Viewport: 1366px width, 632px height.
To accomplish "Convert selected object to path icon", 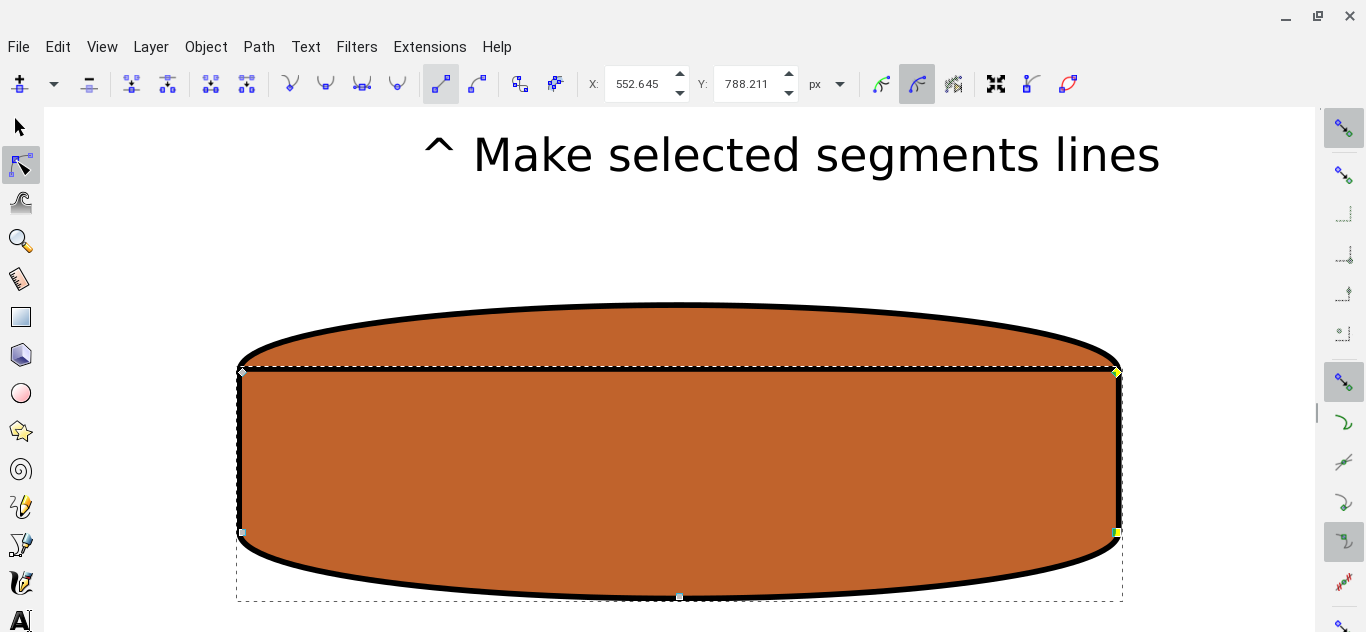I will [520, 84].
